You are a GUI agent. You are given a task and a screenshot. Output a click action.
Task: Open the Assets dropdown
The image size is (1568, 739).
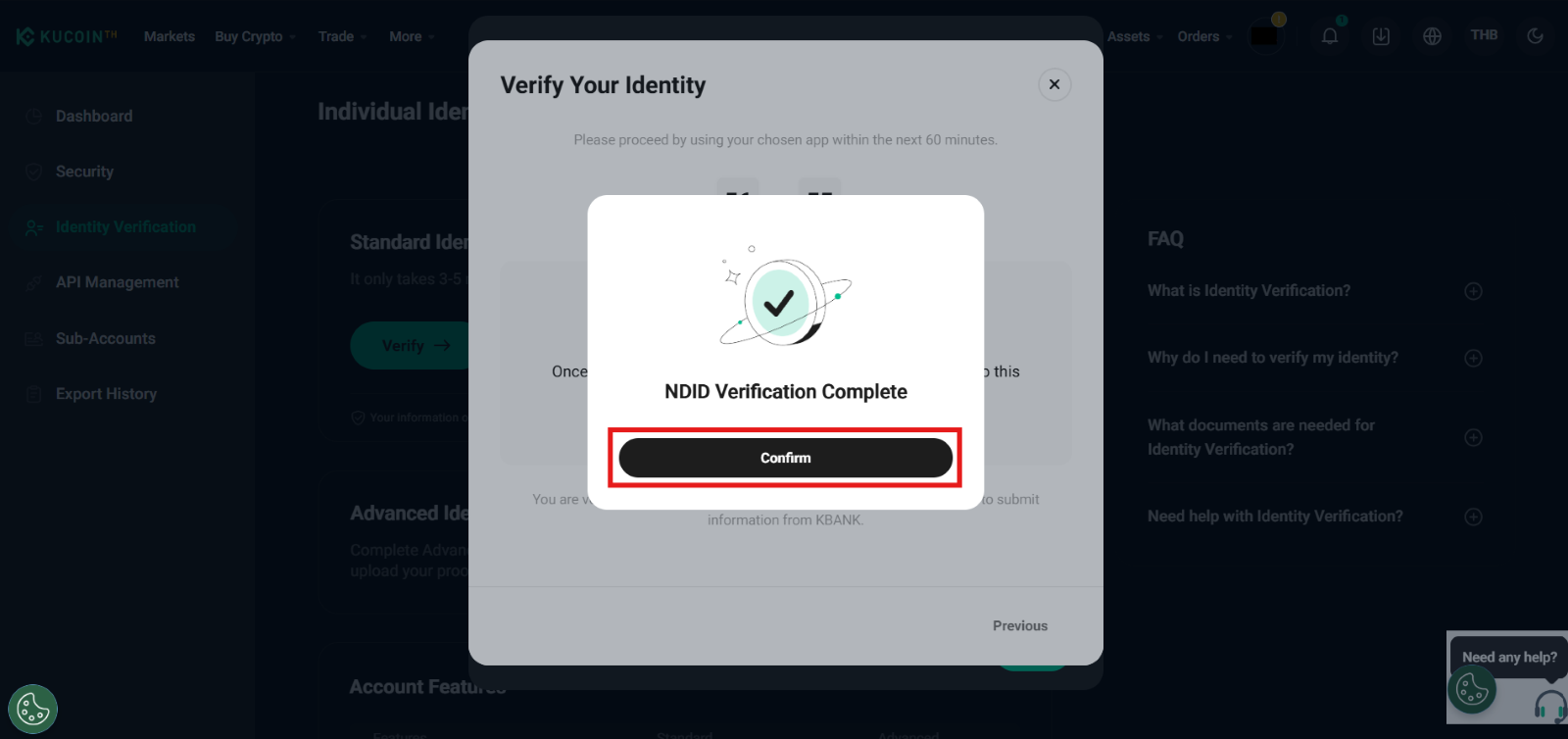pyautogui.click(x=1127, y=36)
